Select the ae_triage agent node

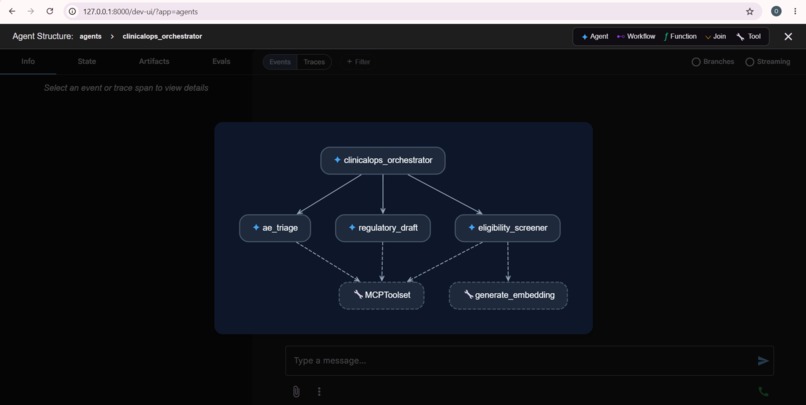coord(275,228)
